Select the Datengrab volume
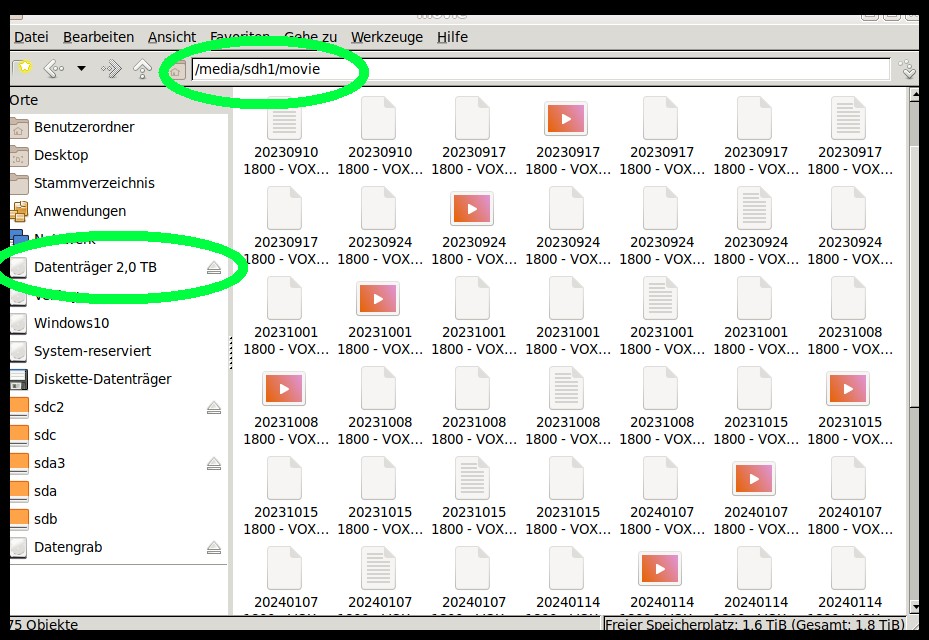Image resolution: width=929 pixels, height=640 pixels. (118, 547)
